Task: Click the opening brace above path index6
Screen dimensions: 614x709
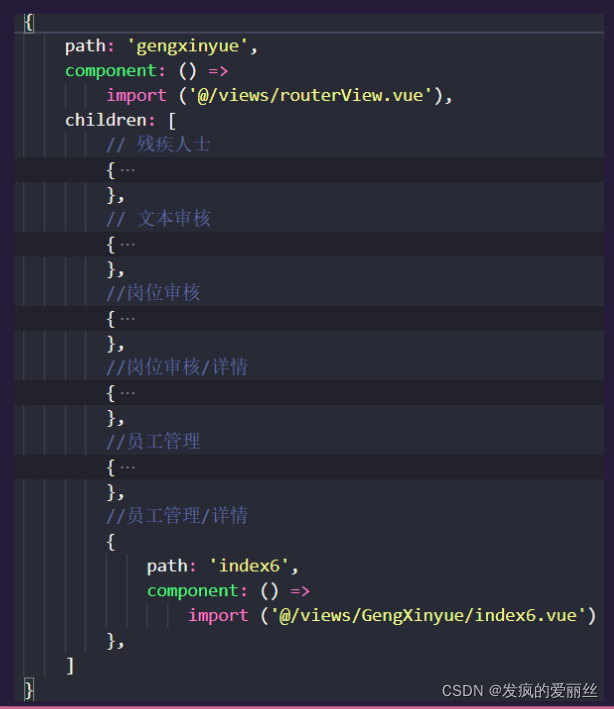Action: [x=111, y=542]
